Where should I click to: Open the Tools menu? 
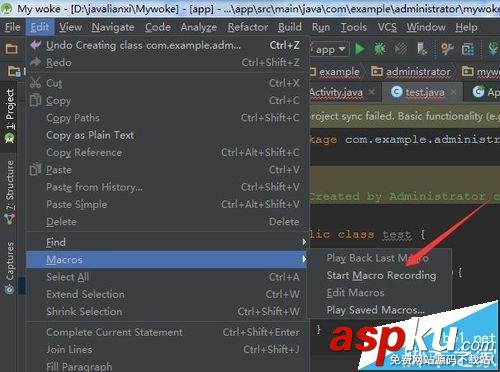point(354,27)
